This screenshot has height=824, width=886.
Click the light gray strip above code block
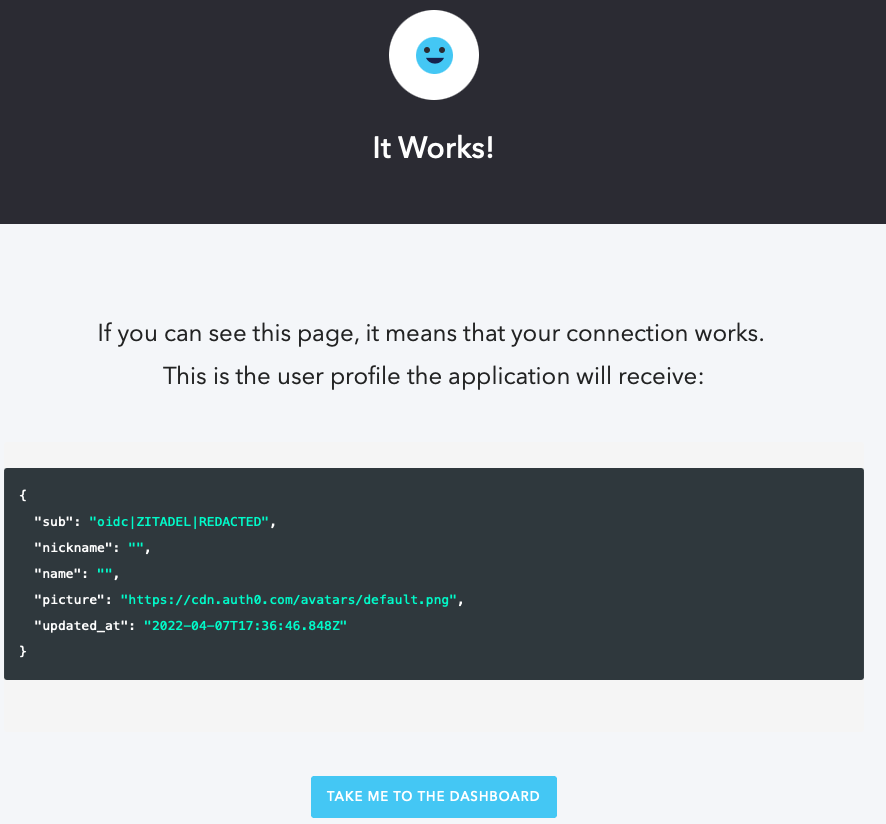click(x=434, y=453)
